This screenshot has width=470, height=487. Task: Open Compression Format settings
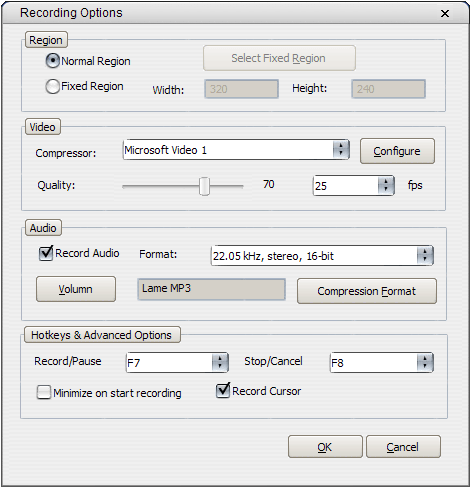(x=367, y=291)
